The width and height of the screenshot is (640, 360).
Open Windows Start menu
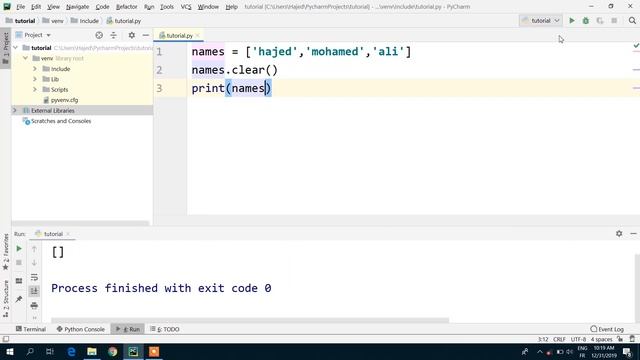(x=9, y=351)
